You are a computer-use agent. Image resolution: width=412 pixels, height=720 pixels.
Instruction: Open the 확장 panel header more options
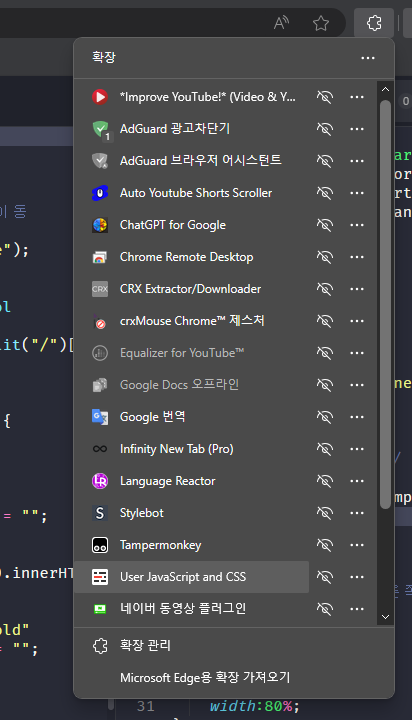pos(368,58)
